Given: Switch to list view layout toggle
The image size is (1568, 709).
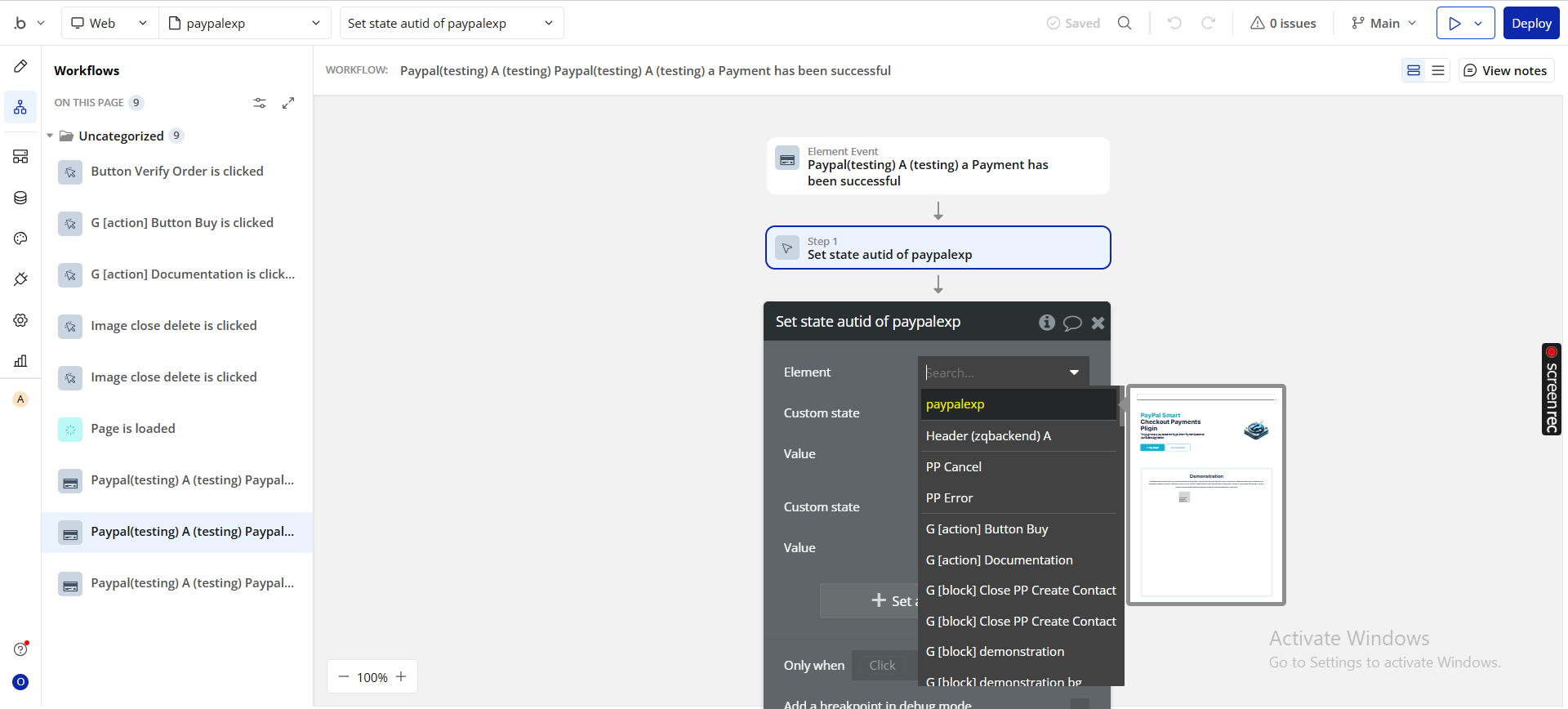Looking at the screenshot, I should point(1438,70).
